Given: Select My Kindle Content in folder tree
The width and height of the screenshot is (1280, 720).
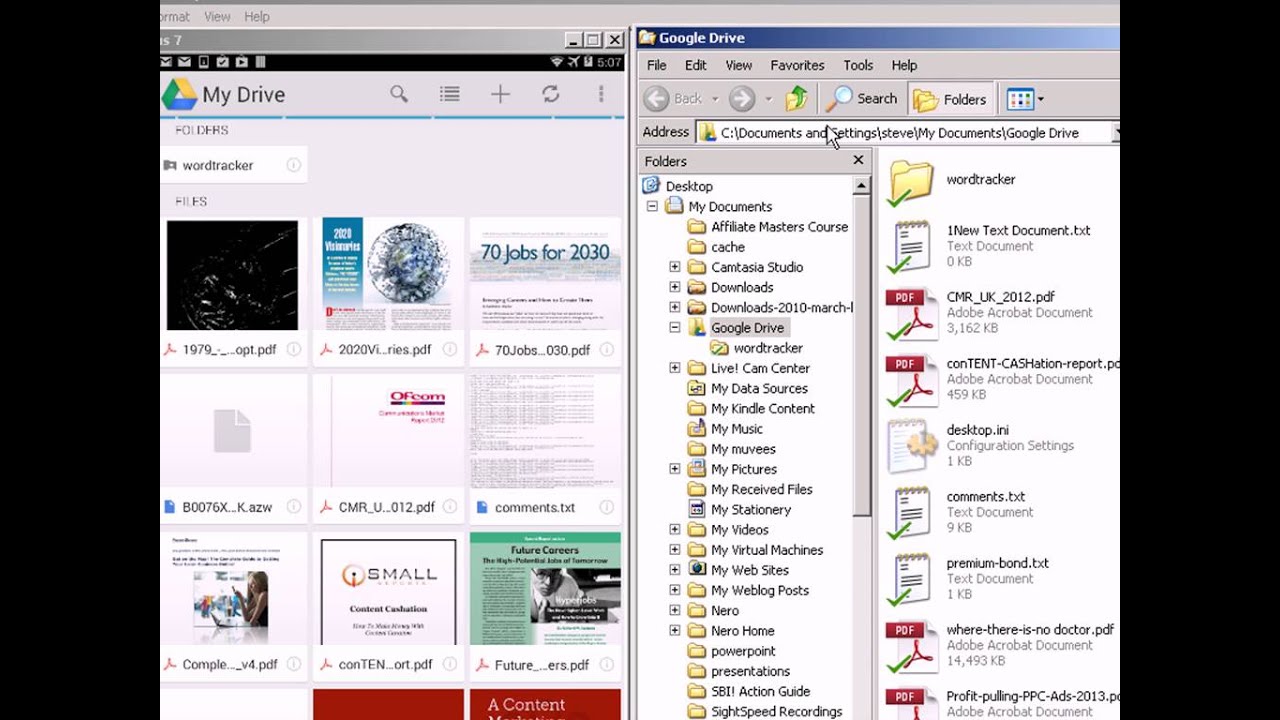Looking at the screenshot, I should click(x=763, y=408).
